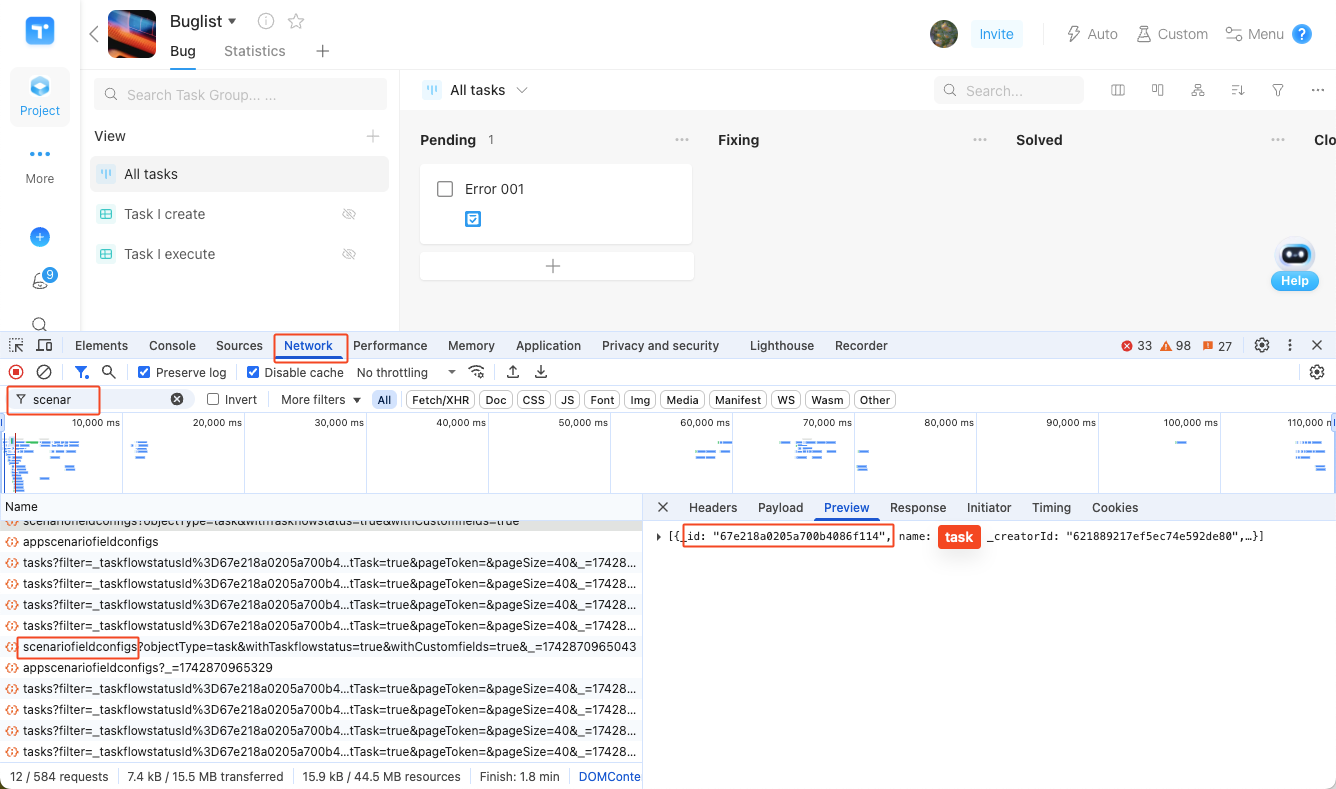Screen dimensions: 1336x789
Task: Switch to the Statistics tab
Action: (255, 51)
